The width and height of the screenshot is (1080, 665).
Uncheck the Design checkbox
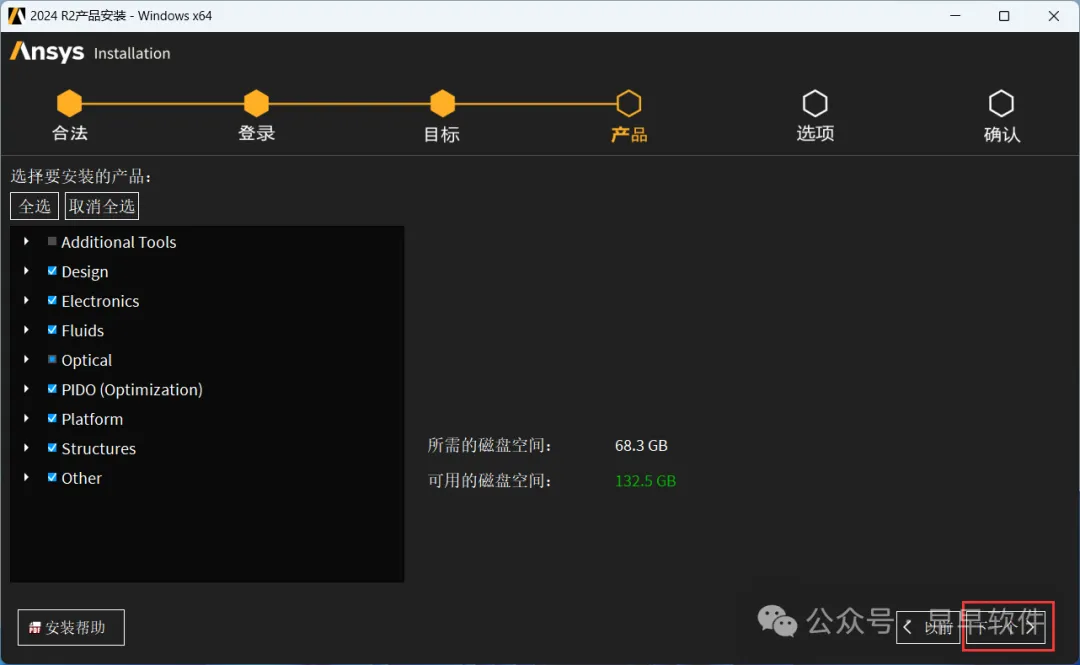52,271
